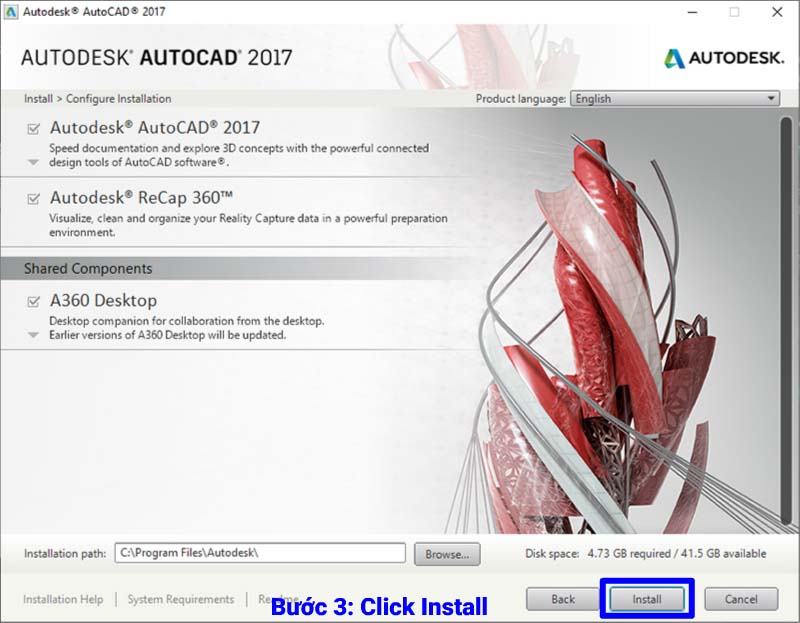
Task: Click the Install button
Action: (x=647, y=599)
